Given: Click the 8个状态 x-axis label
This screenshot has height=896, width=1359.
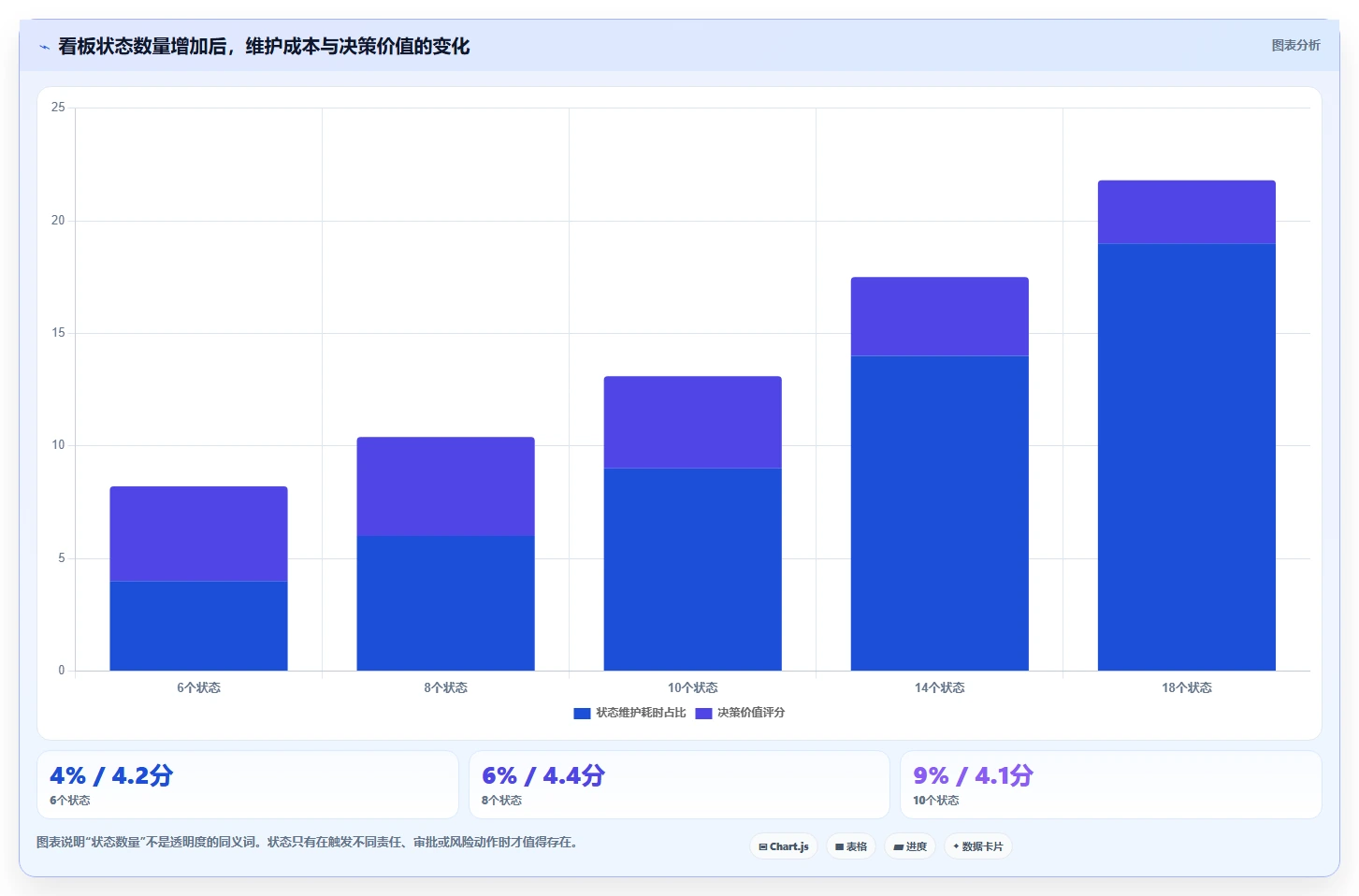Looking at the screenshot, I should coord(445,687).
